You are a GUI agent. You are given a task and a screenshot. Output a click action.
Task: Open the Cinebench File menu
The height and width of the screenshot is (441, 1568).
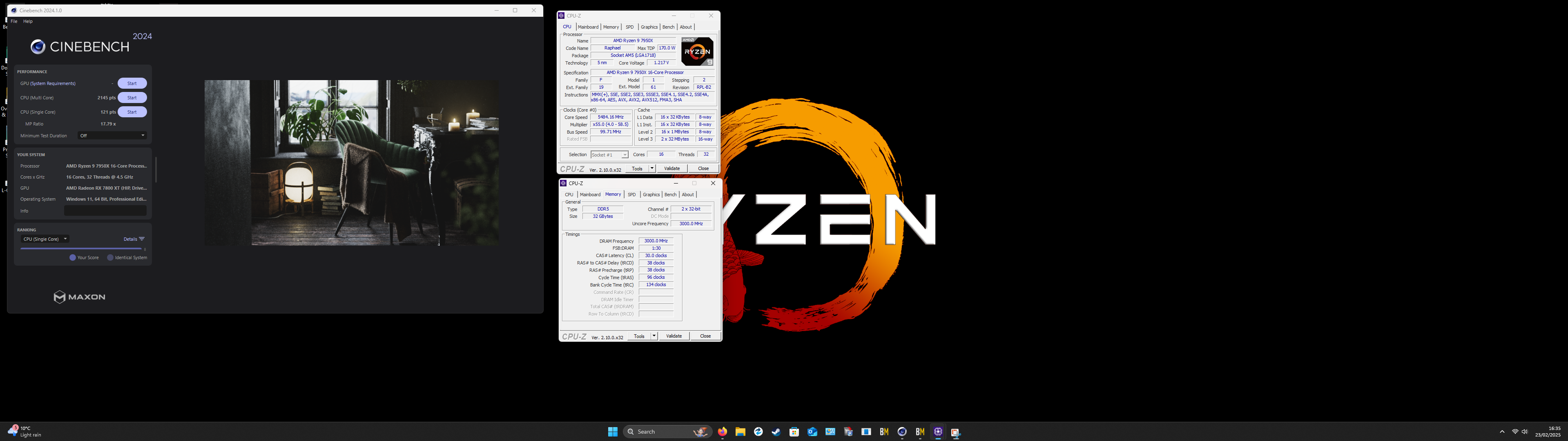pos(14,21)
